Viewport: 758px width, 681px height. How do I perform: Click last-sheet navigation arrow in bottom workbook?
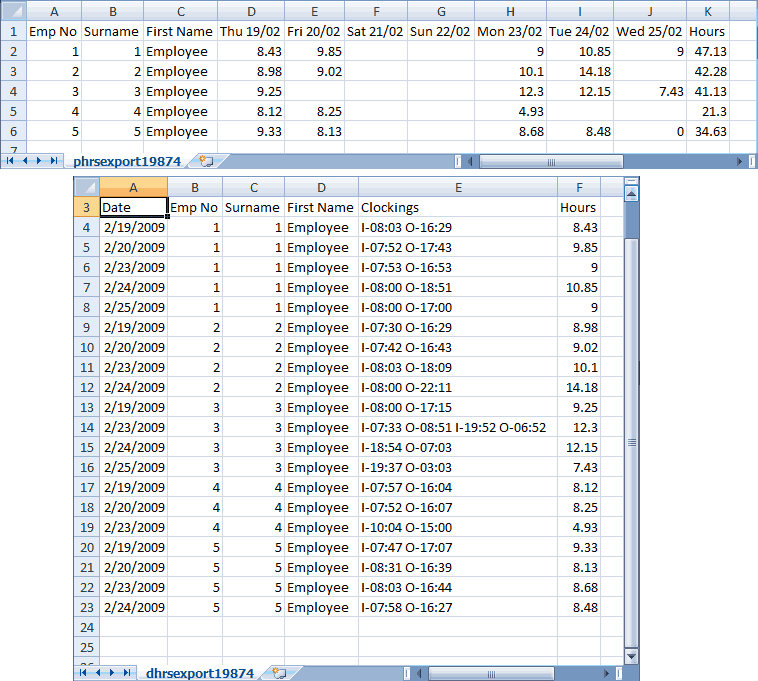click(x=125, y=673)
